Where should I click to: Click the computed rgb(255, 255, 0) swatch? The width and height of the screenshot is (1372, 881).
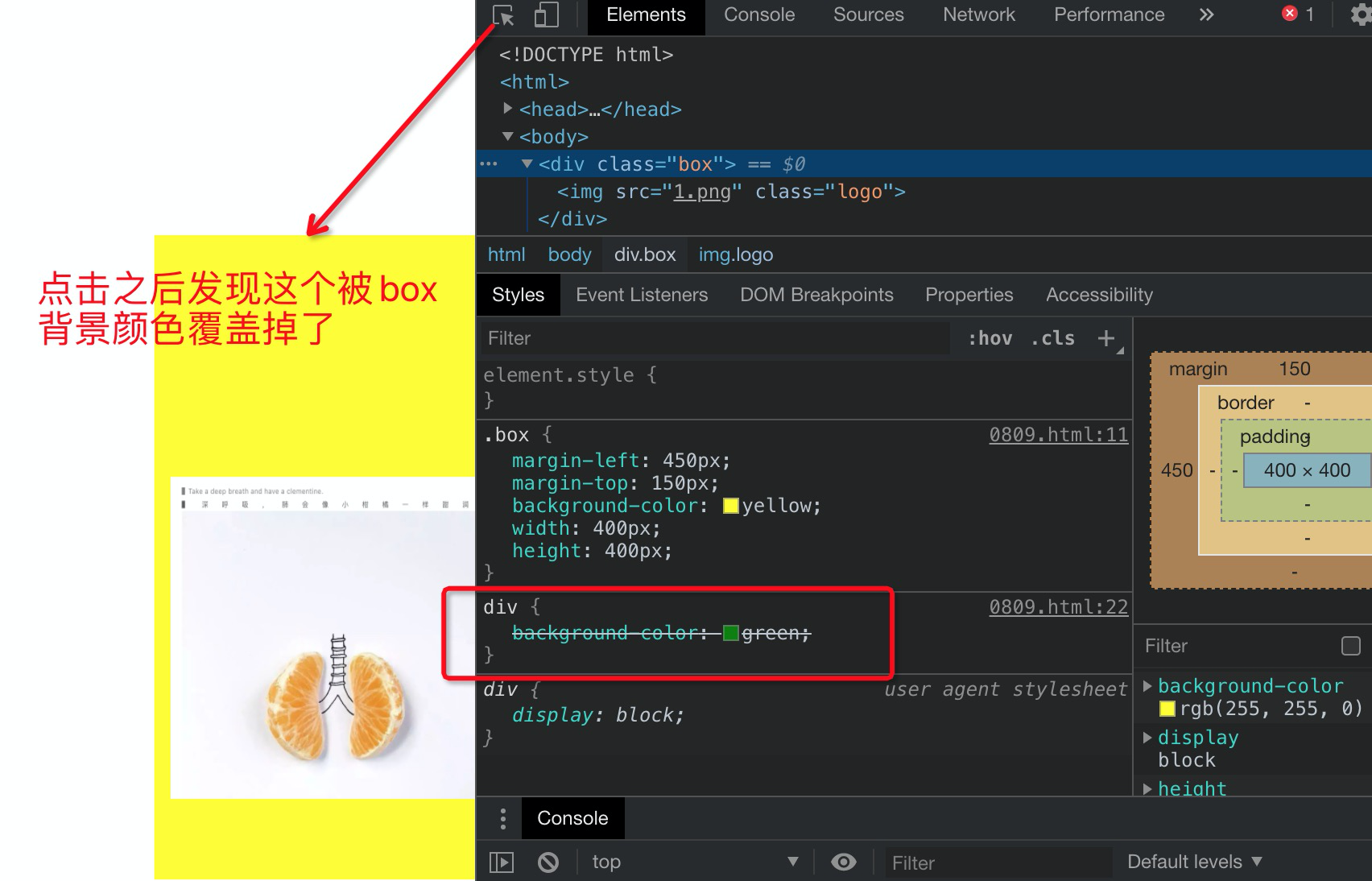[x=1167, y=709]
